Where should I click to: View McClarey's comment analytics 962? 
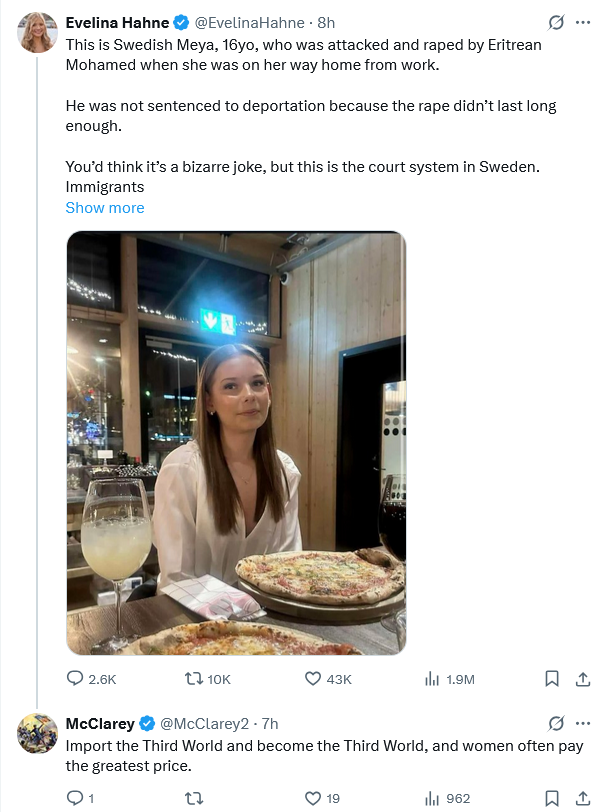[433, 798]
